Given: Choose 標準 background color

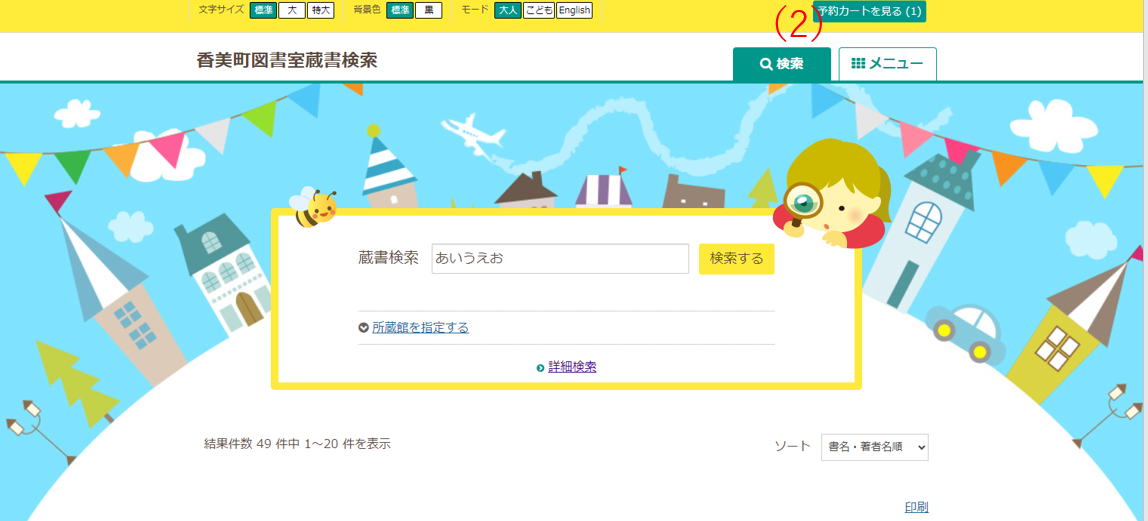Looking at the screenshot, I should tap(400, 11).
